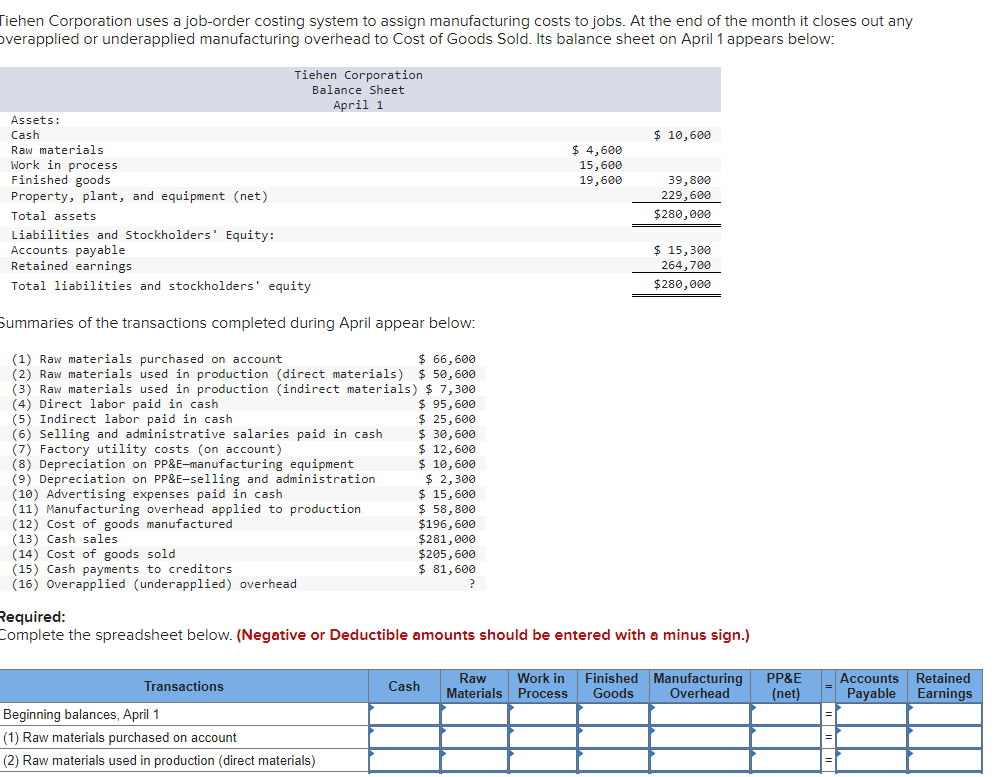1005x777 pixels.
Task: Click Work in Process cell in row (1)
Action: 542,737
